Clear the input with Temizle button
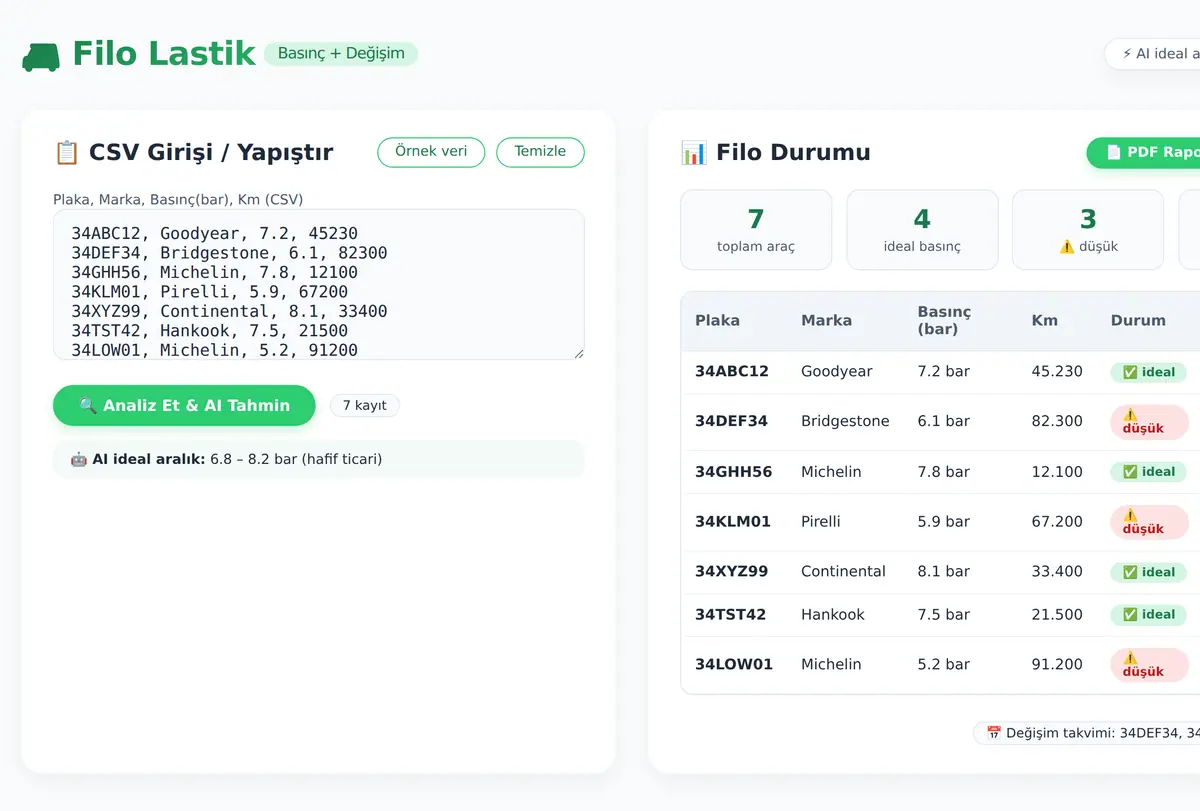Screen dimensions: 1200x811 [x=540, y=152]
